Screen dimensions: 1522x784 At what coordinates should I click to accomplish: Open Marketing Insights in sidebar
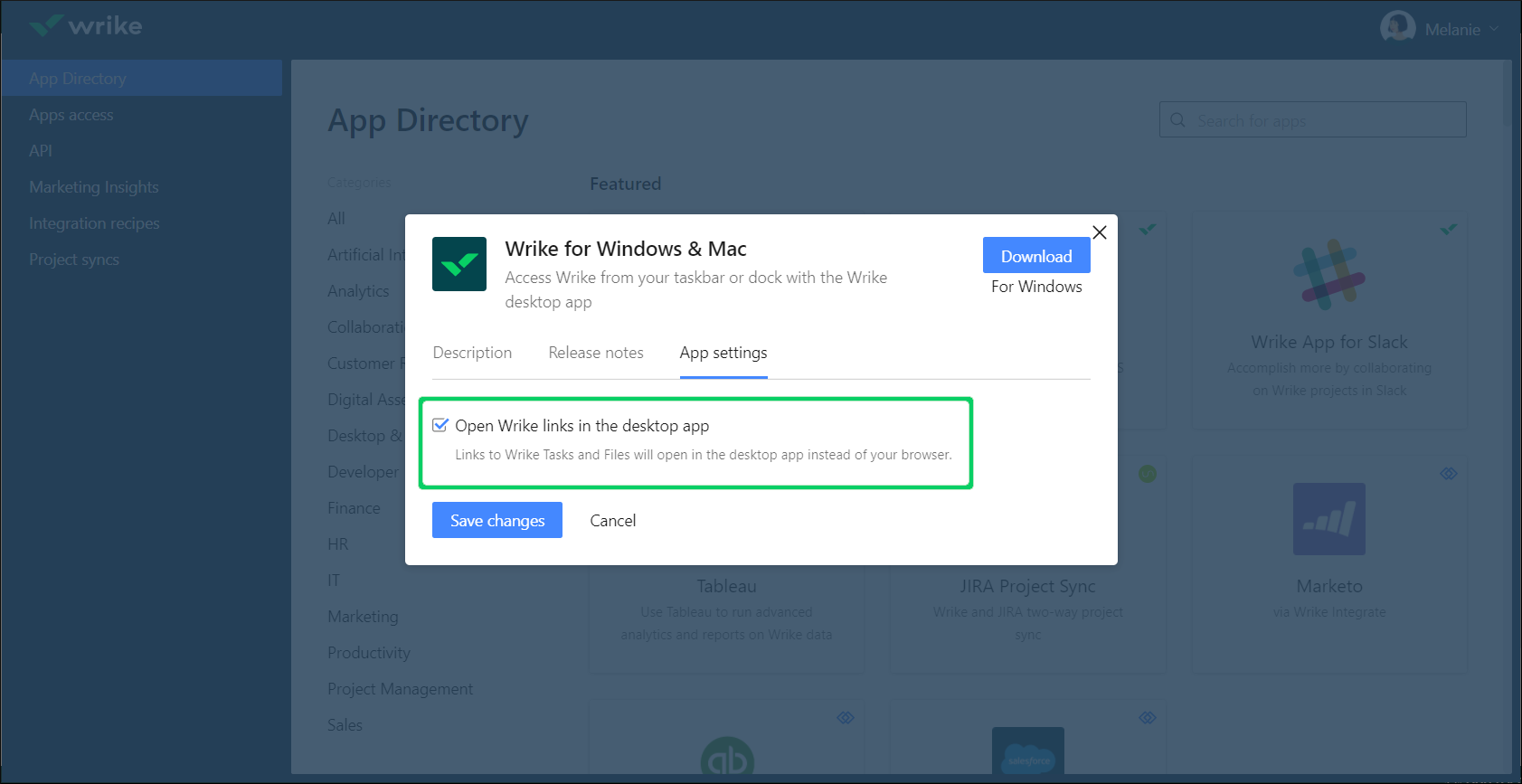point(94,187)
